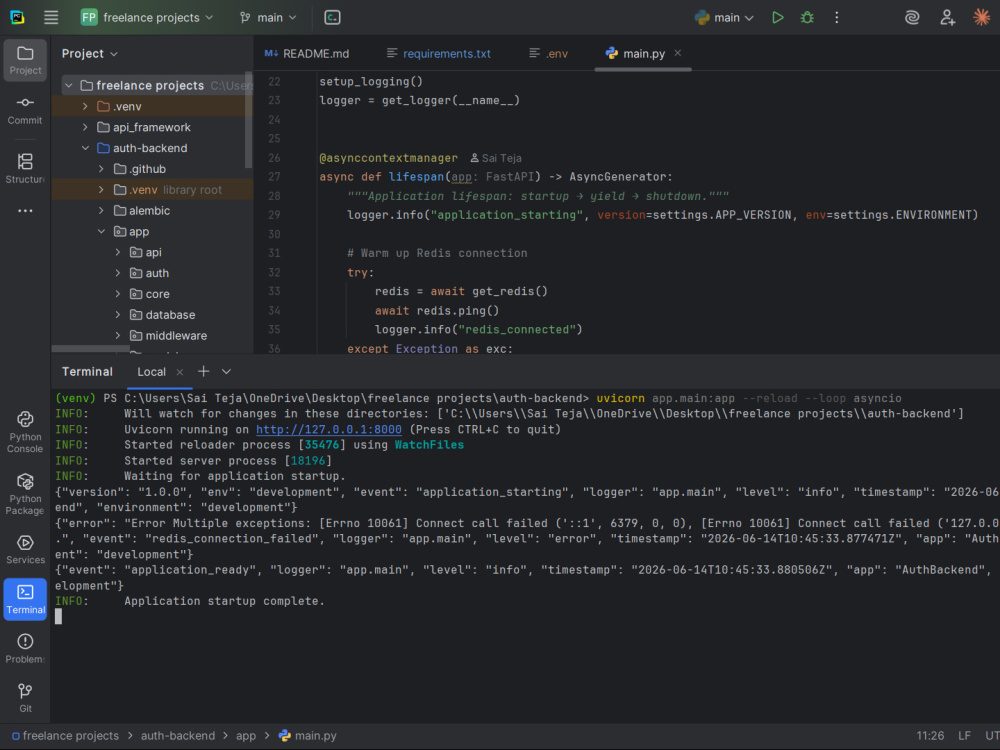1000x750 pixels.
Task: Switch to the README.md editor tab
Action: click(x=307, y=54)
